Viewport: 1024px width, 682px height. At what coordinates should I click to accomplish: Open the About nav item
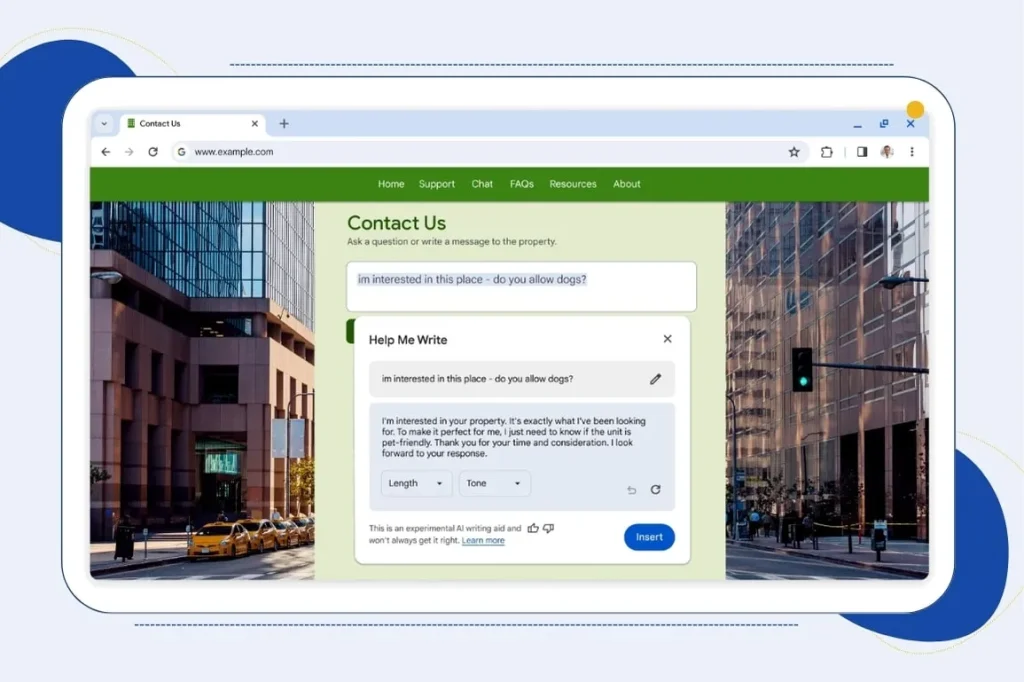tap(626, 184)
